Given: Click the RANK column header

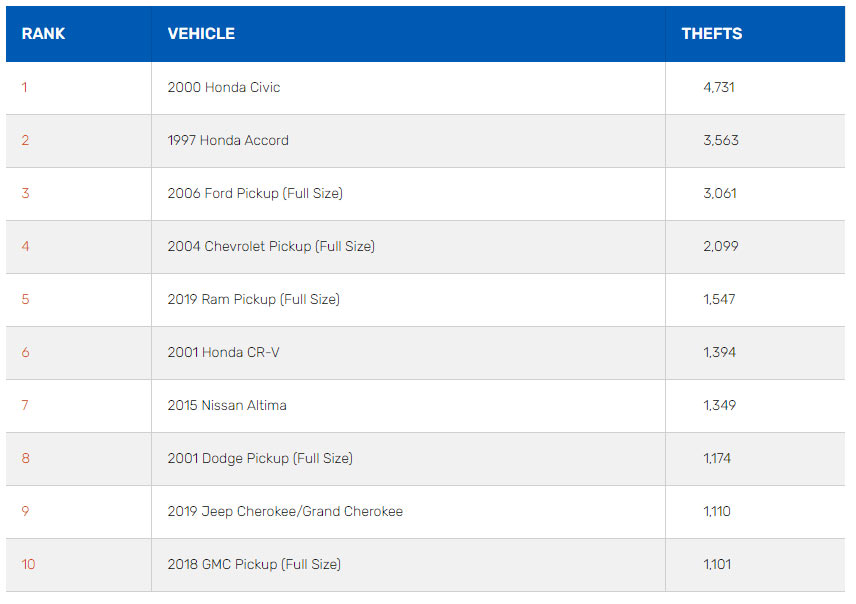Looking at the screenshot, I should [x=43, y=34].
